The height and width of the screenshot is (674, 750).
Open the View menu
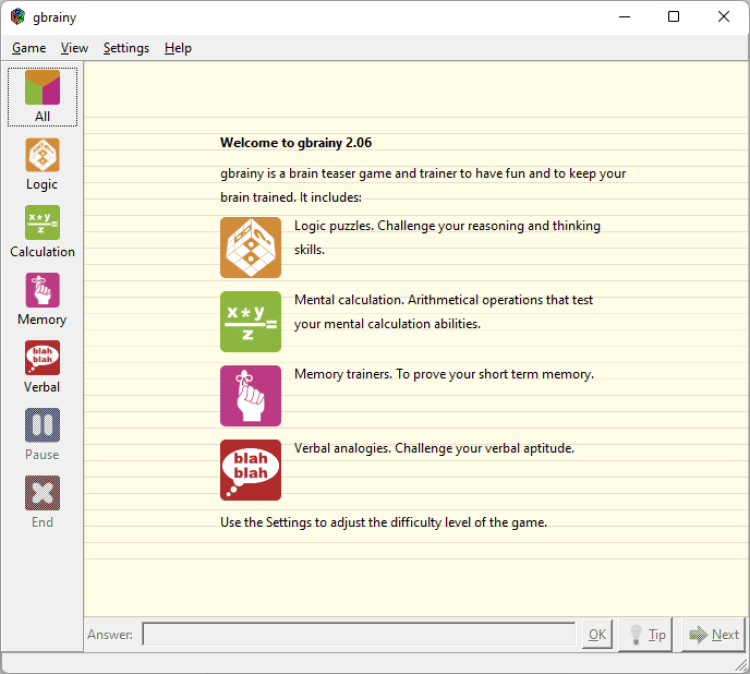[74, 48]
